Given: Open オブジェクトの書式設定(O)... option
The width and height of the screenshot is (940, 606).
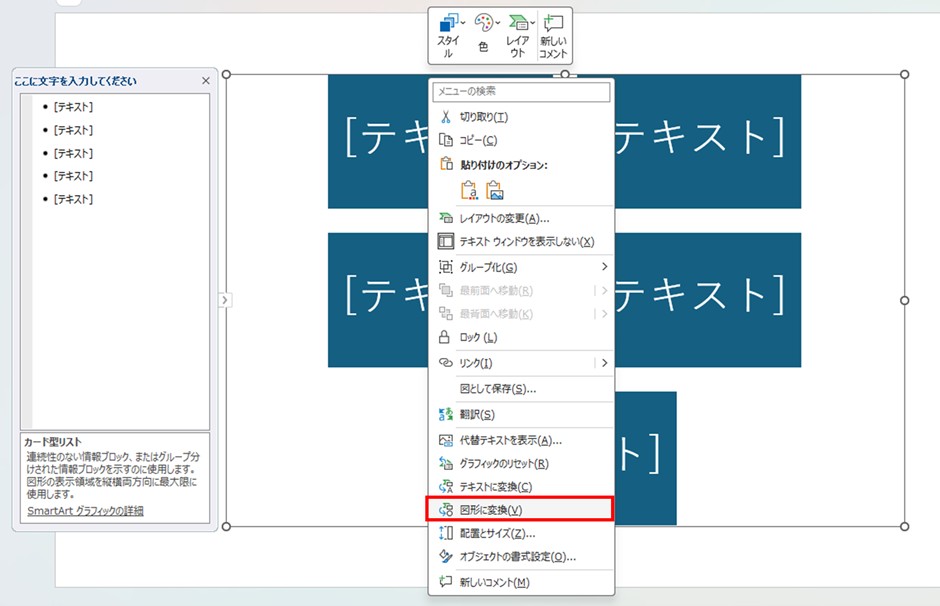Looking at the screenshot, I should pyautogui.click(x=517, y=557).
